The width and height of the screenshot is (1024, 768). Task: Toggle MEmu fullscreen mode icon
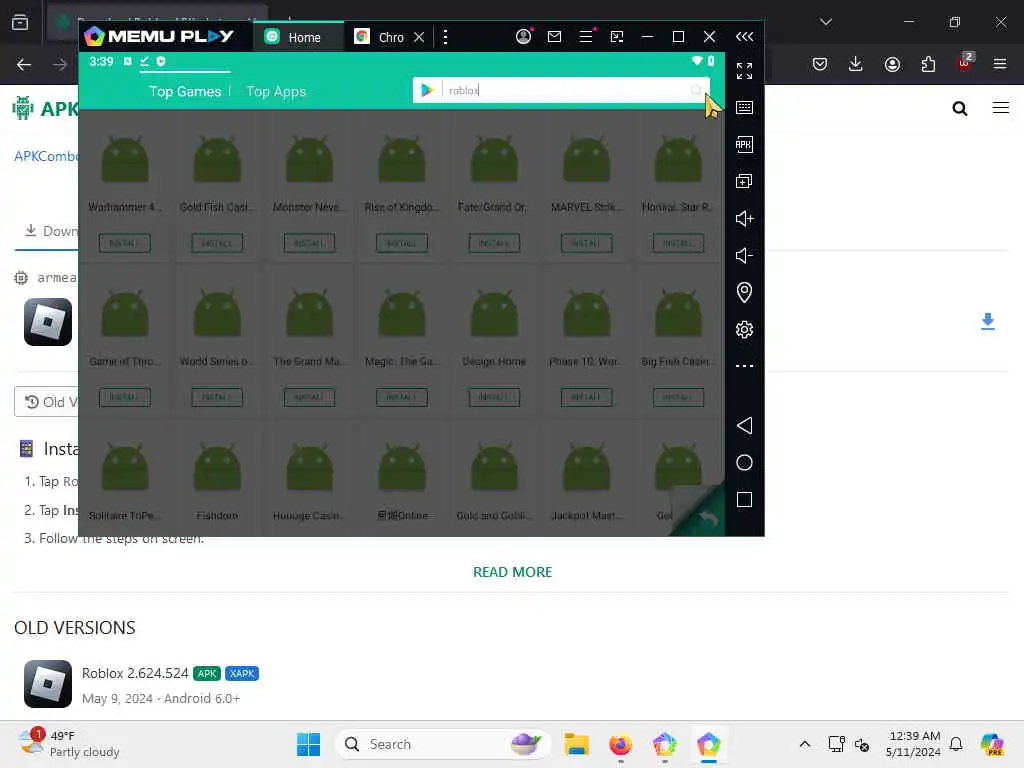(x=744, y=71)
